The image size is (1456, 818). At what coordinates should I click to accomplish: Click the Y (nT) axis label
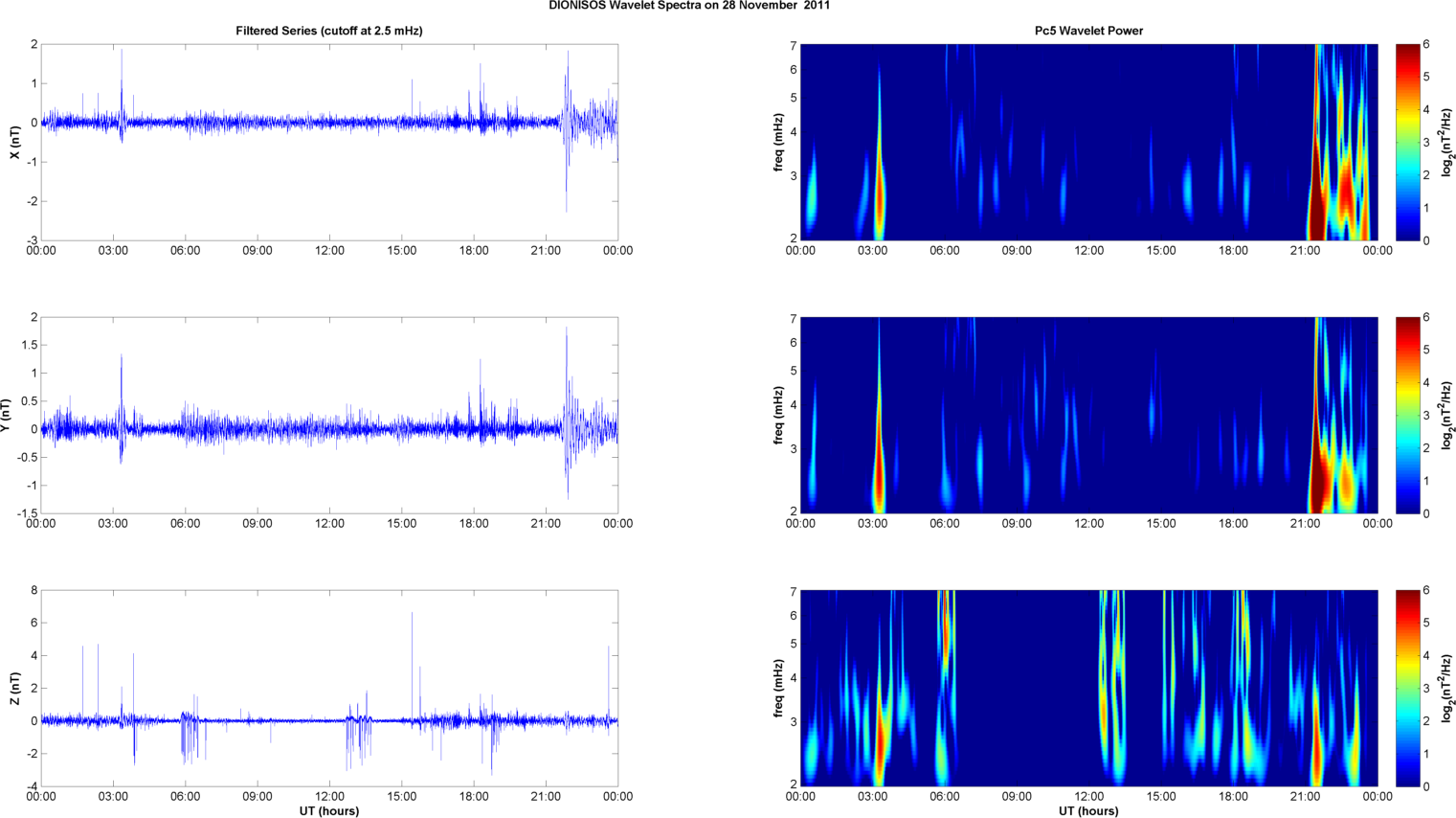8,415
